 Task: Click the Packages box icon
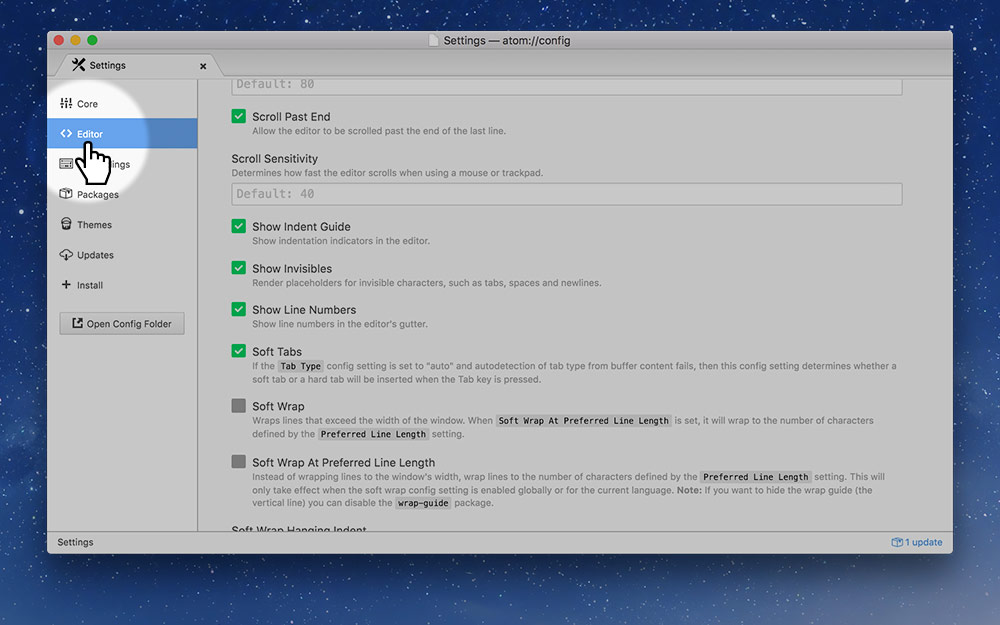point(66,194)
